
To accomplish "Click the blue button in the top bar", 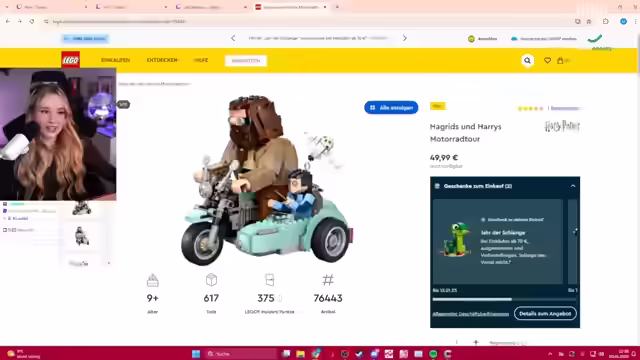I will [x=85, y=38].
